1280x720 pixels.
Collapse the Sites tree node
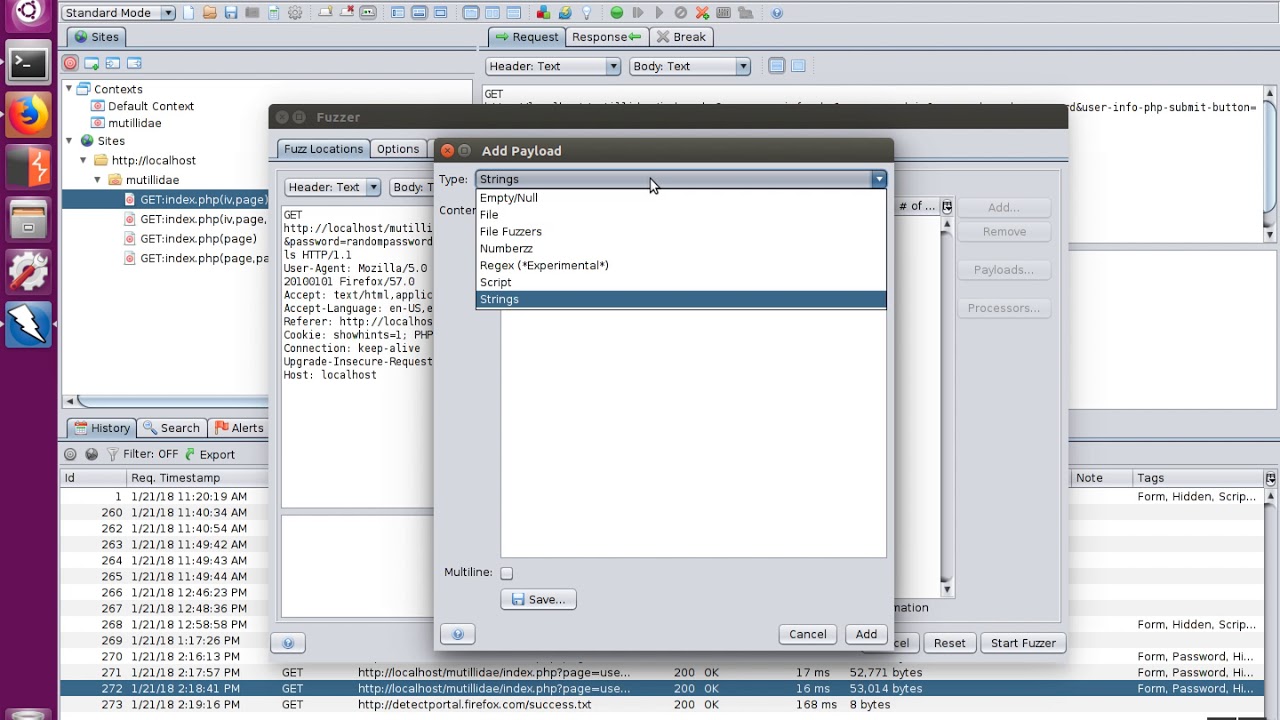[69, 141]
